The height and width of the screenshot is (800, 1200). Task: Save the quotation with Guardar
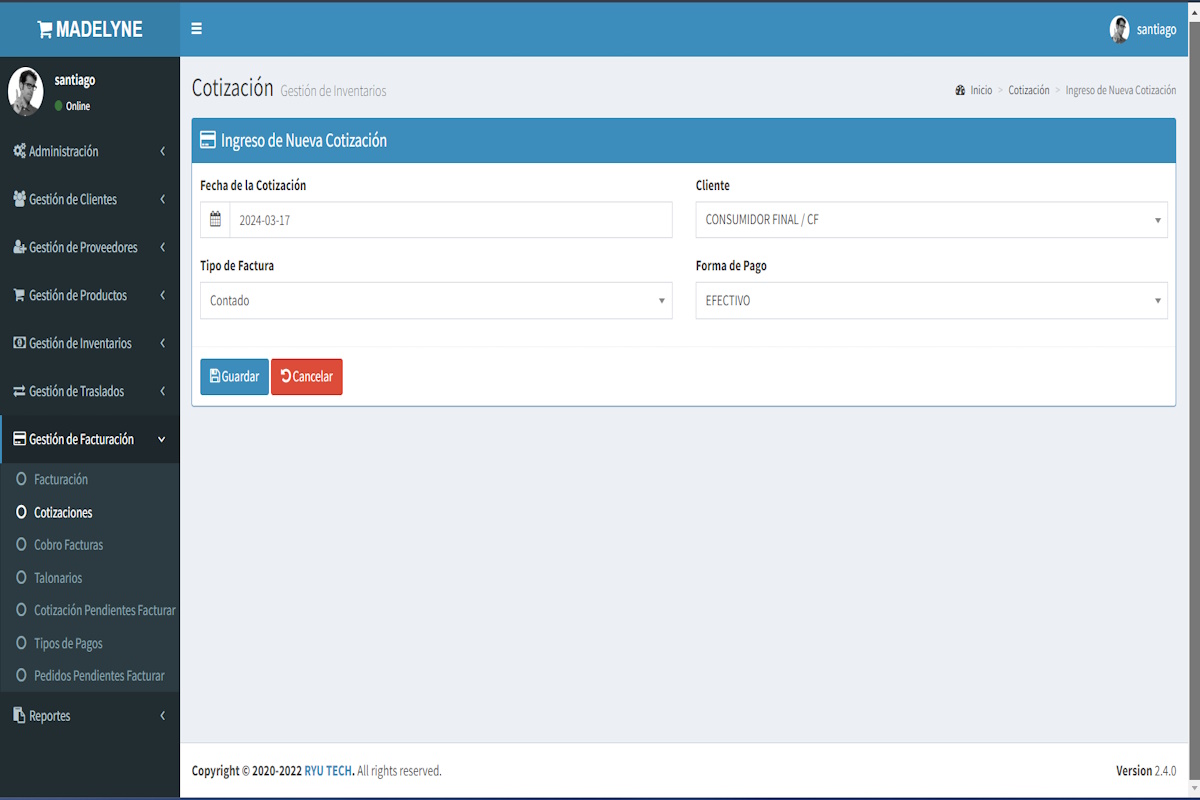(x=234, y=377)
